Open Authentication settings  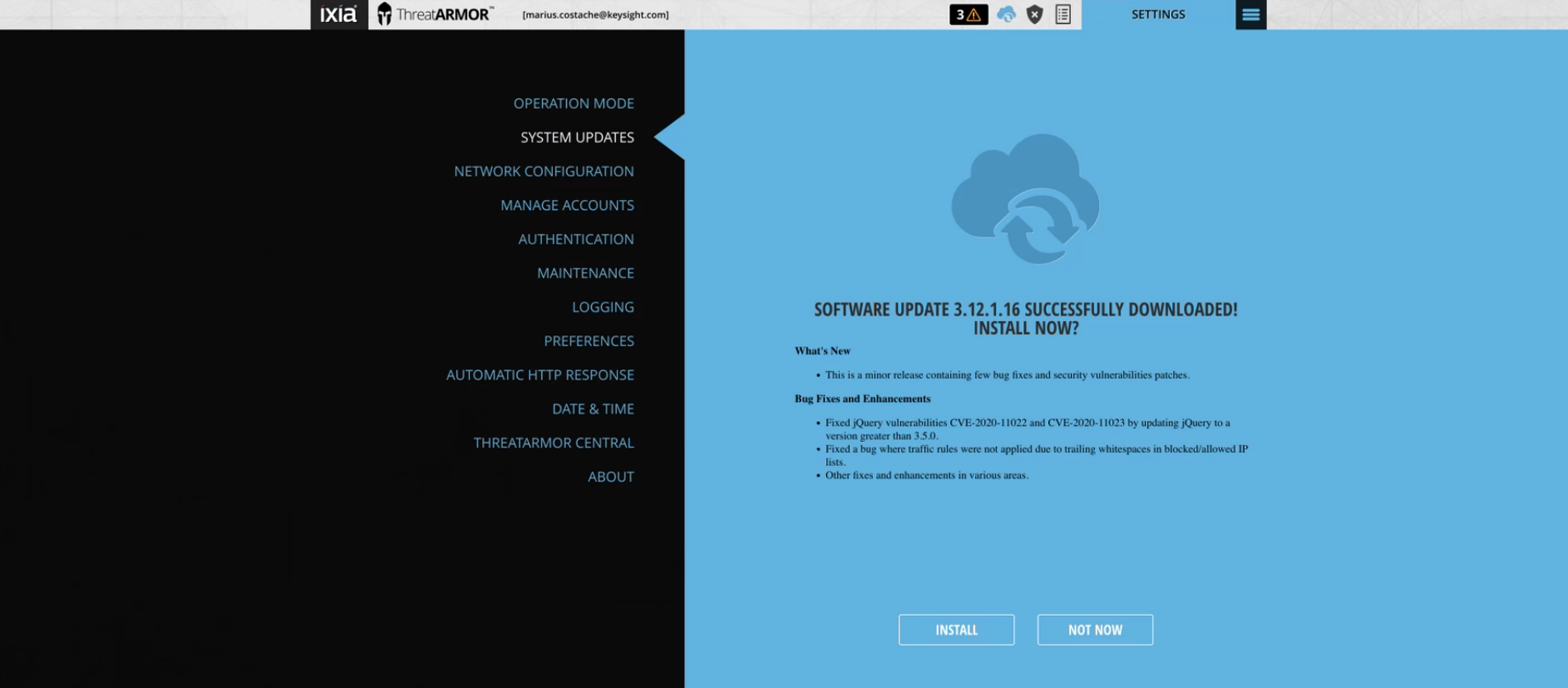coord(576,239)
